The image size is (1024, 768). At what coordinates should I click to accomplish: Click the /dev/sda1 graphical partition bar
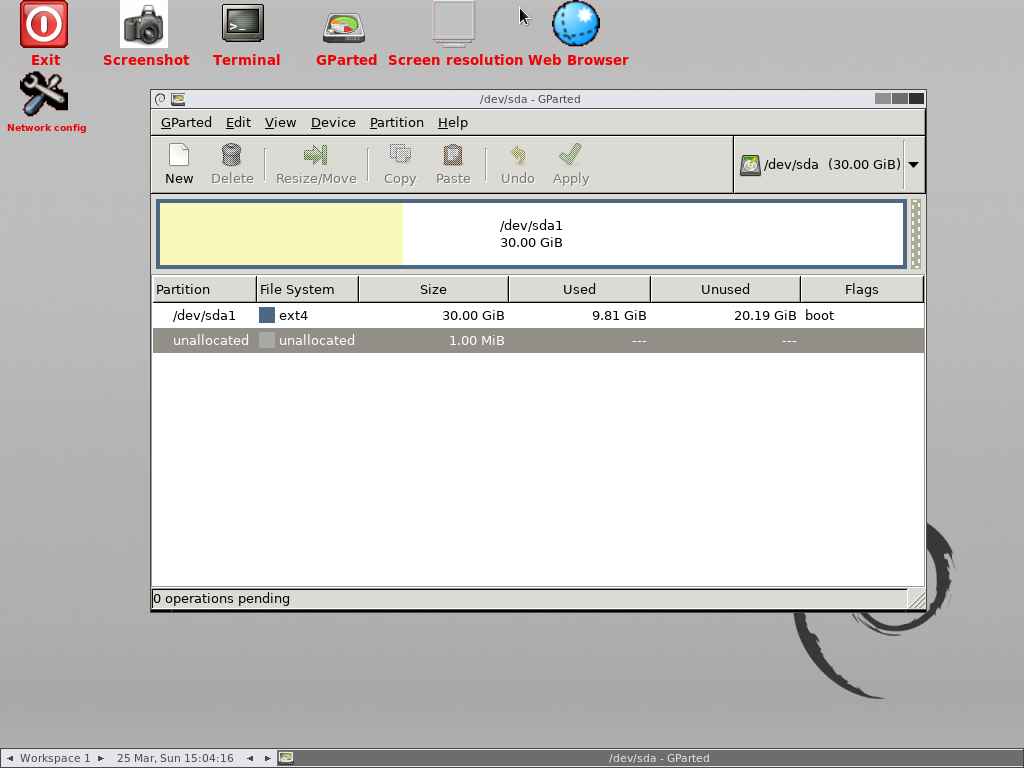point(531,233)
